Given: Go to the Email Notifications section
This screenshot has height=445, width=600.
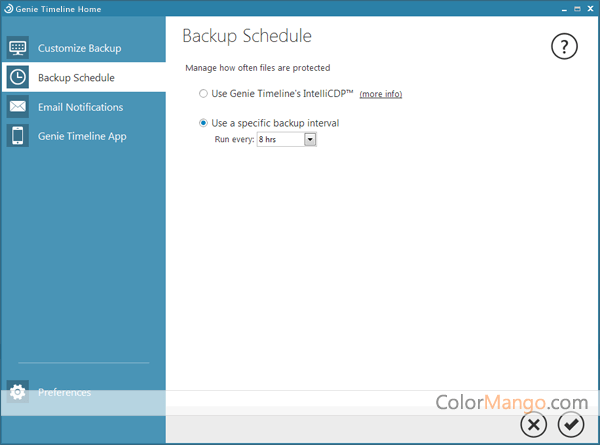Looking at the screenshot, I should 81,107.
